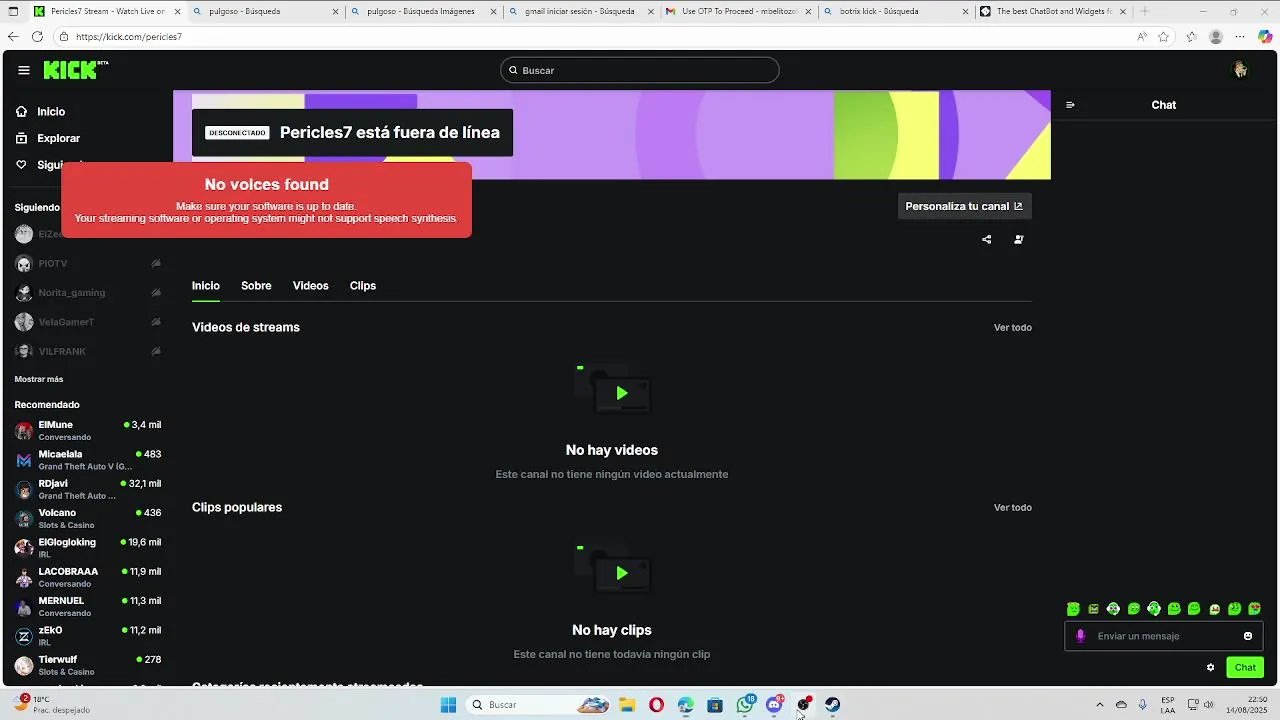This screenshot has width=1280, height=720.
Task: Open WhatsApp from taskbar
Action: pos(745,705)
